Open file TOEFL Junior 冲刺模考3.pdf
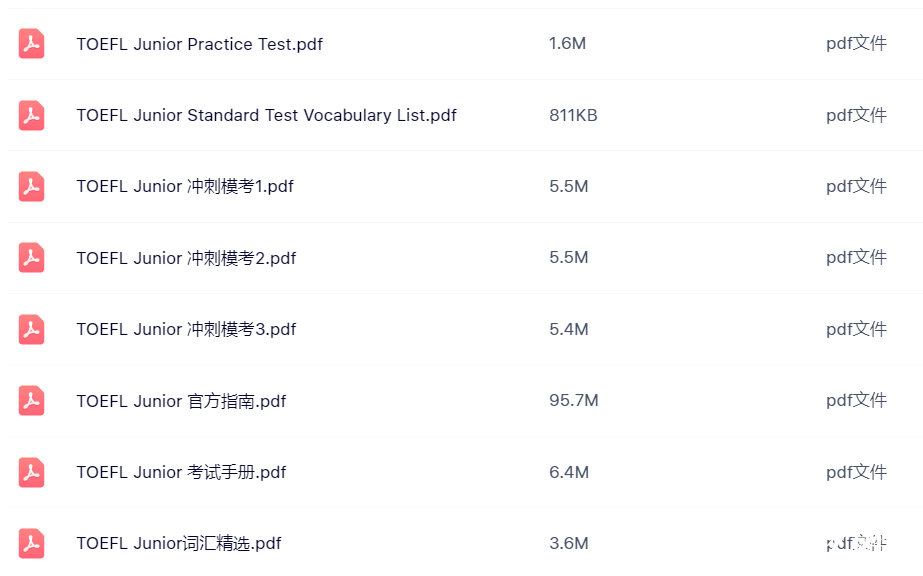 [186, 329]
